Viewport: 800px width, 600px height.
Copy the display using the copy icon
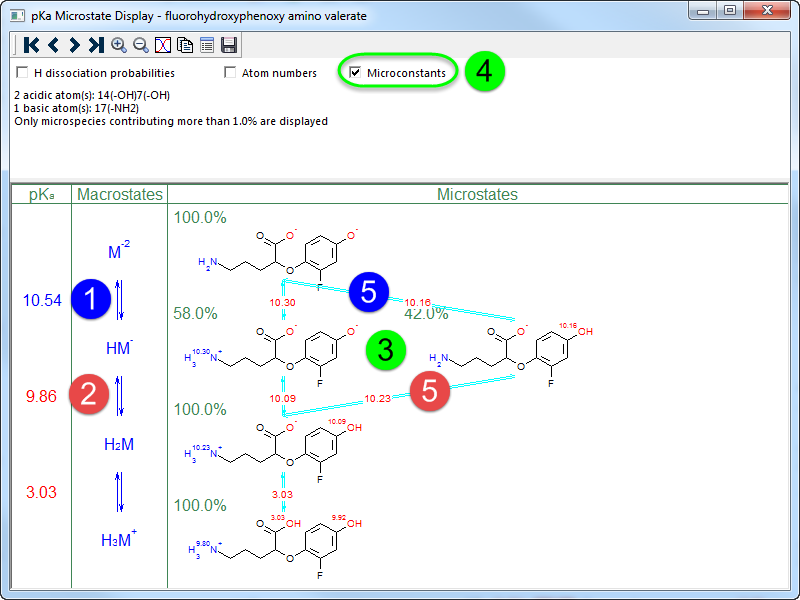(x=185, y=45)
